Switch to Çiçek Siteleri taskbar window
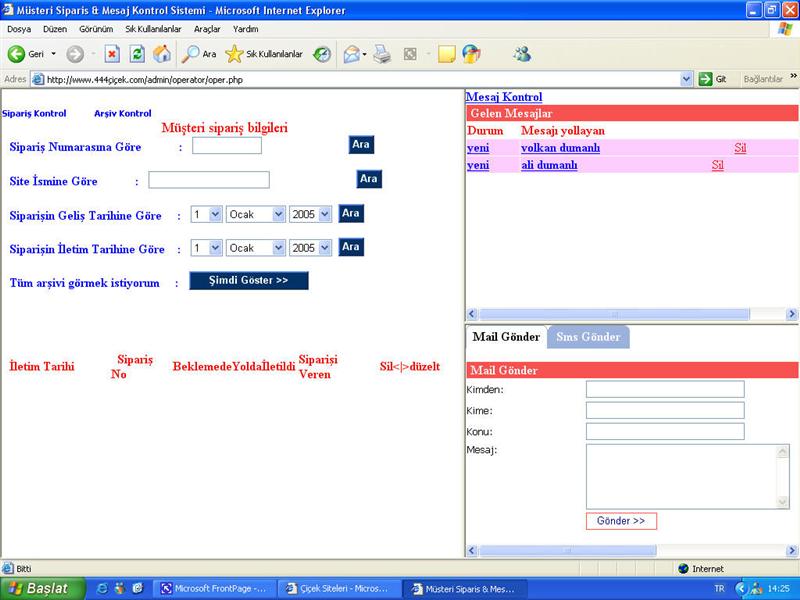Screen dimensions: 800x600 (x=338, y=588)
